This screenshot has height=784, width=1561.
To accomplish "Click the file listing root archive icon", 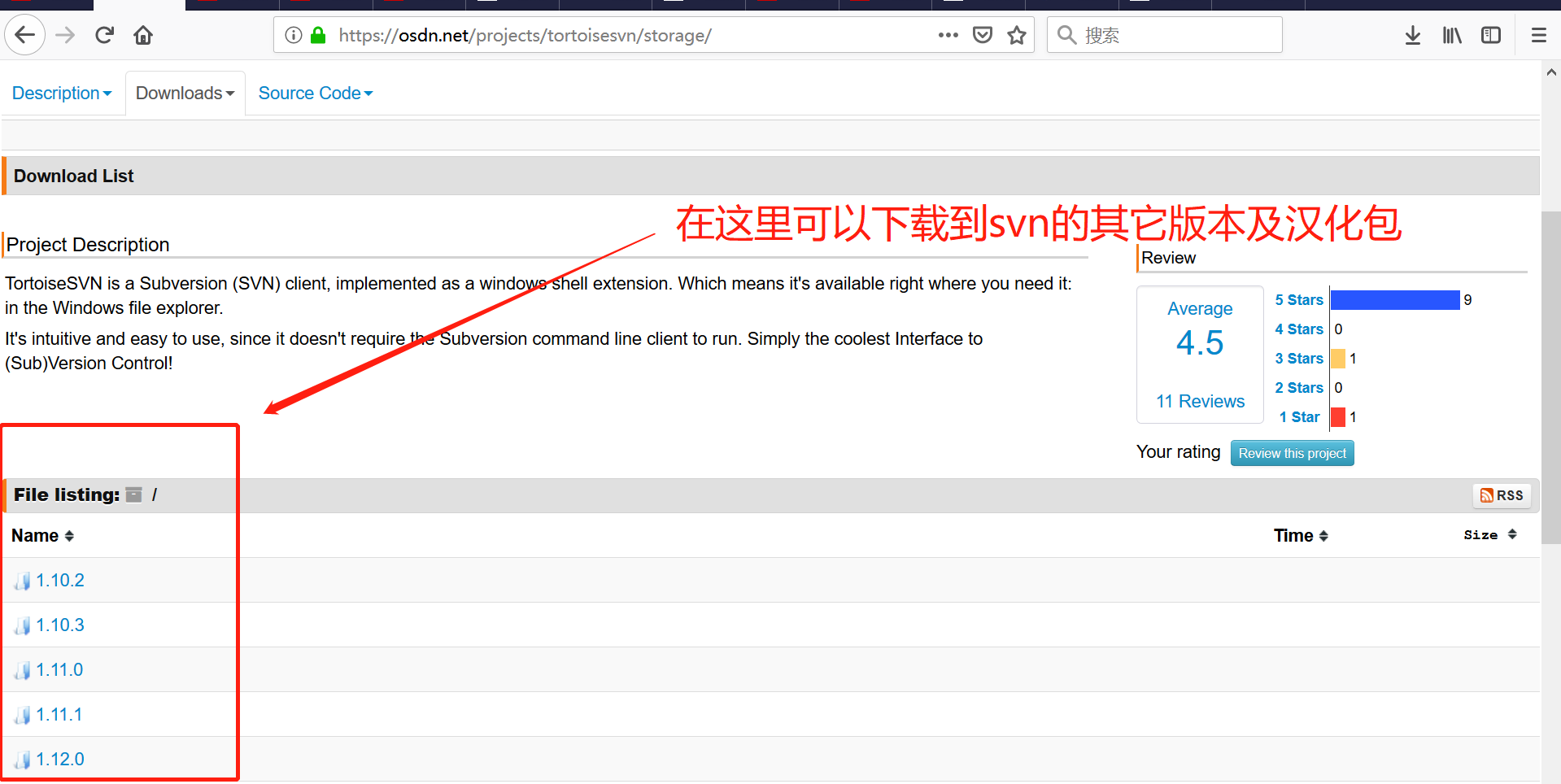I will pyautogui.click(x=134, y=494).
